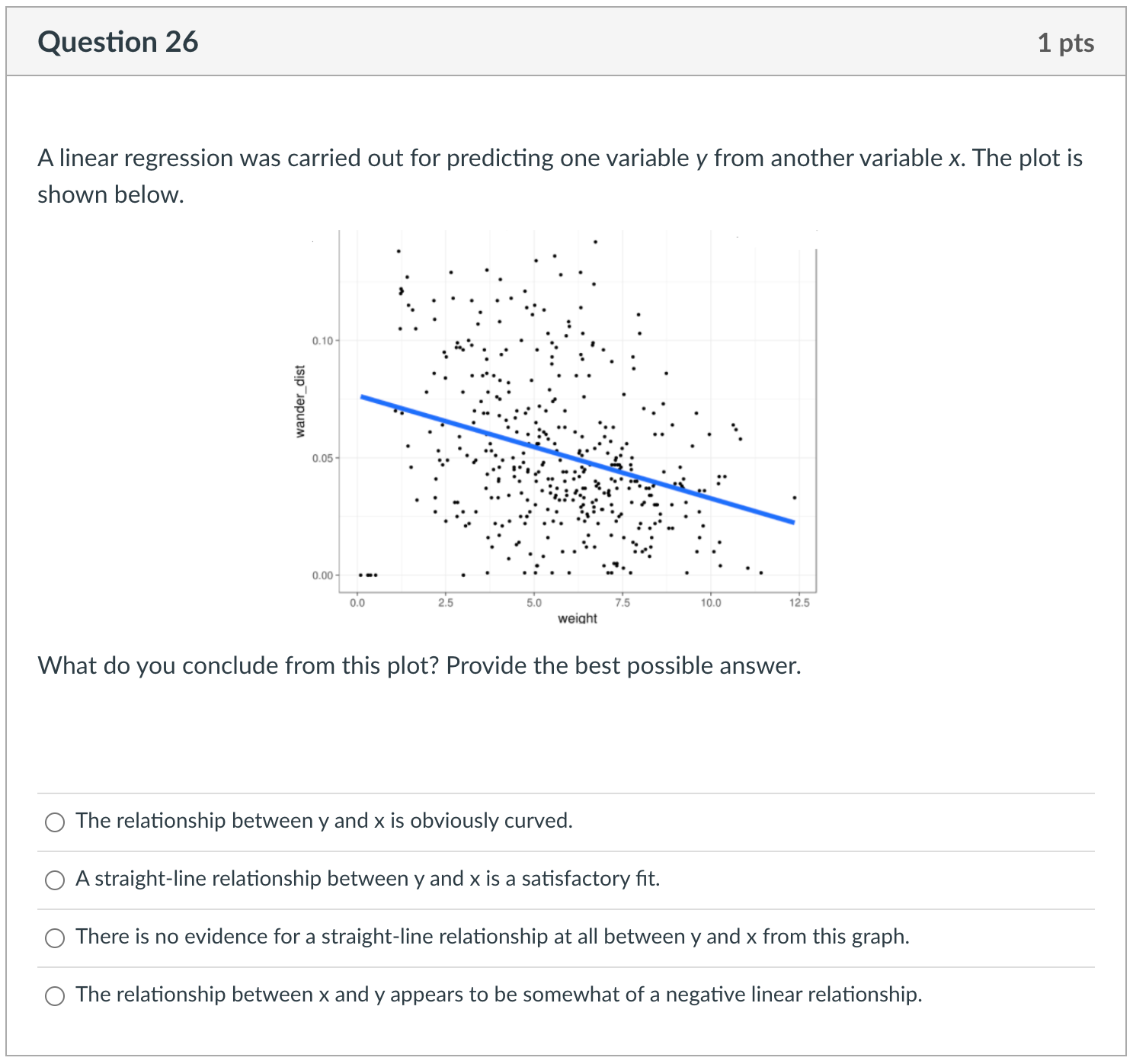The height and width of the screenshot is (1064, 1133).
Task: Pick the 'no evidence for a straight-line' radio button
Action: pos(55,938)
